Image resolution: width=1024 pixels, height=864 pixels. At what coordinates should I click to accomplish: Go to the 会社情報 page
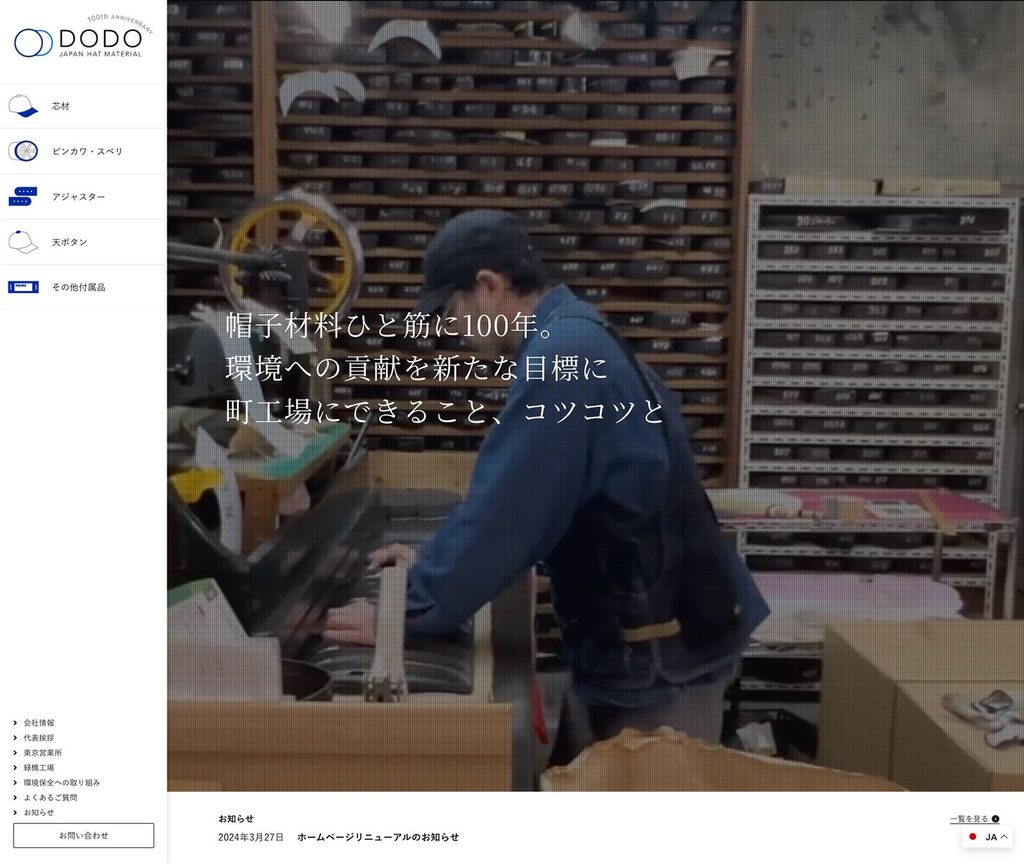pos(39,723)
